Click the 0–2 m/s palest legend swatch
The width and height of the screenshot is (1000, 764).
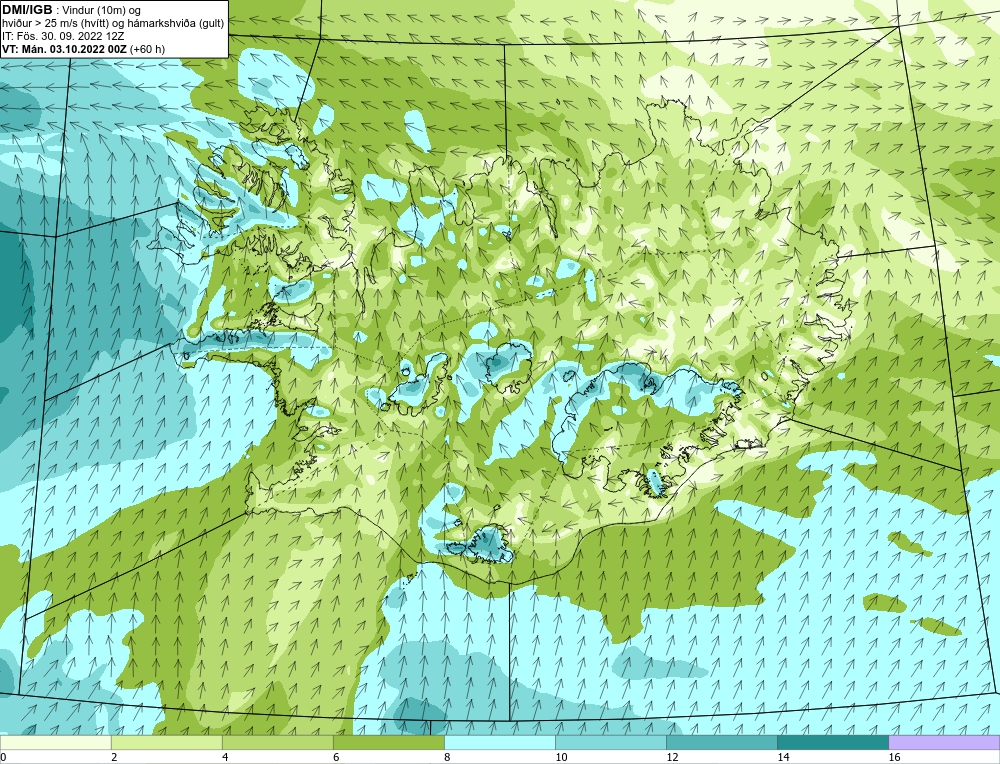[x=55, y=742]
